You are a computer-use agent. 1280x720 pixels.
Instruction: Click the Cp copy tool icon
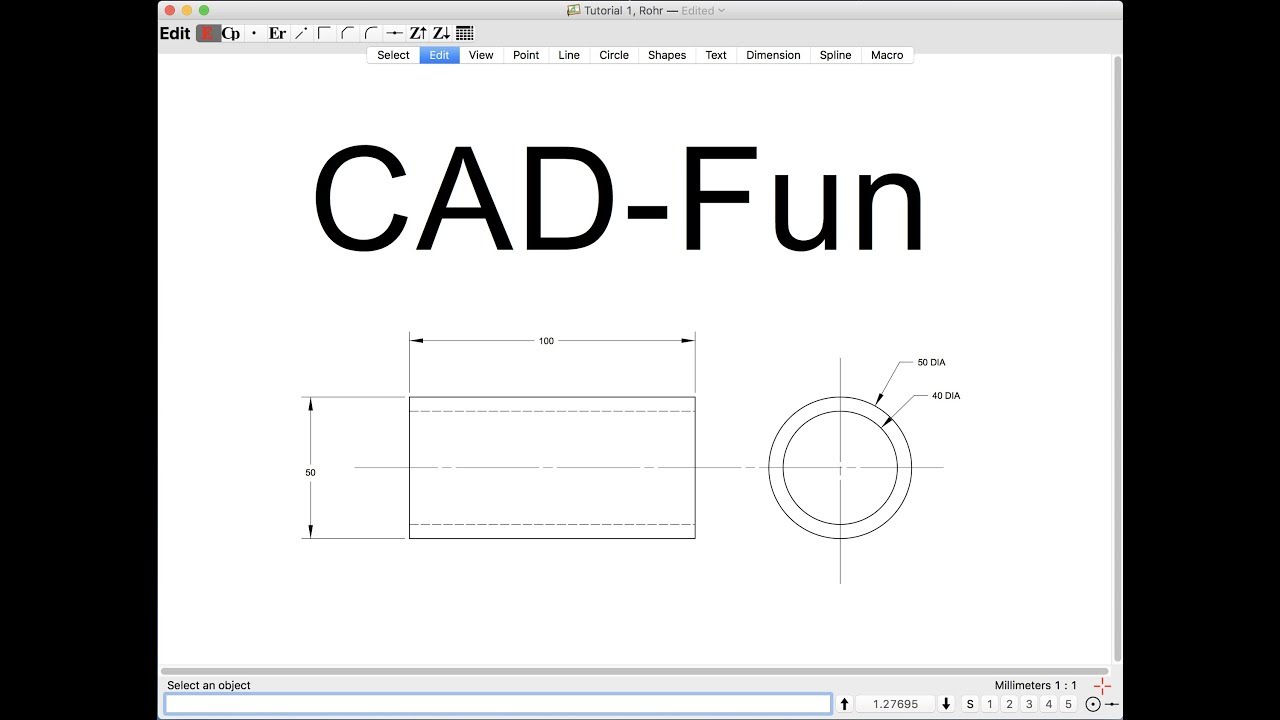(x=231, y=33)
